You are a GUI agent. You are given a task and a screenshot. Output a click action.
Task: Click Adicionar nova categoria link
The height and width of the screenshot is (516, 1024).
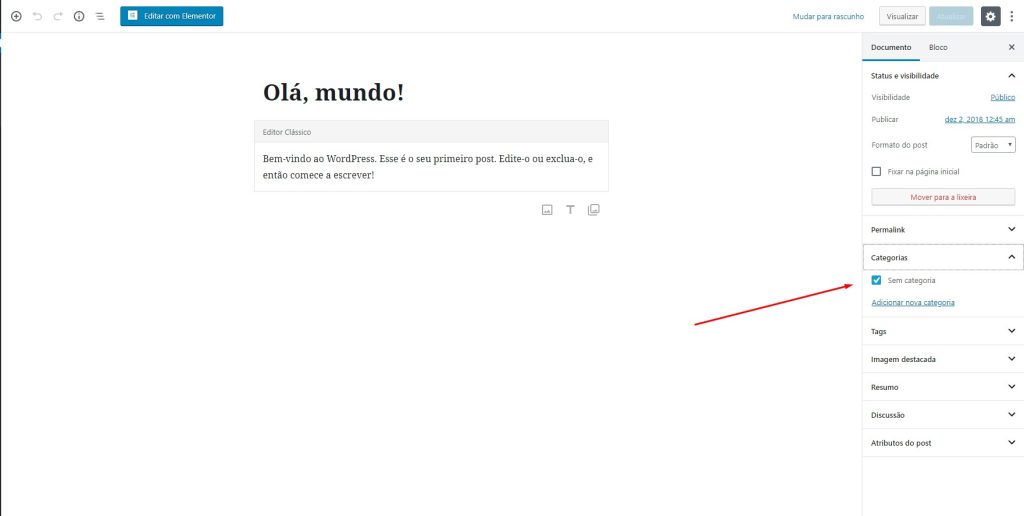913,302
